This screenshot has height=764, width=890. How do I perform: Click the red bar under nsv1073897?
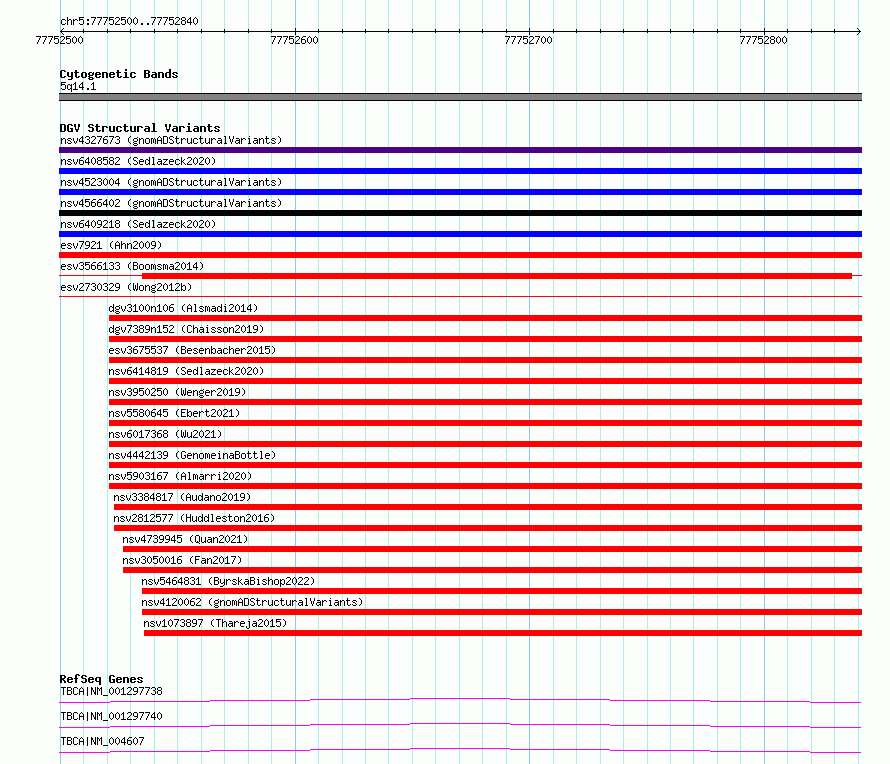coord(503,633)
